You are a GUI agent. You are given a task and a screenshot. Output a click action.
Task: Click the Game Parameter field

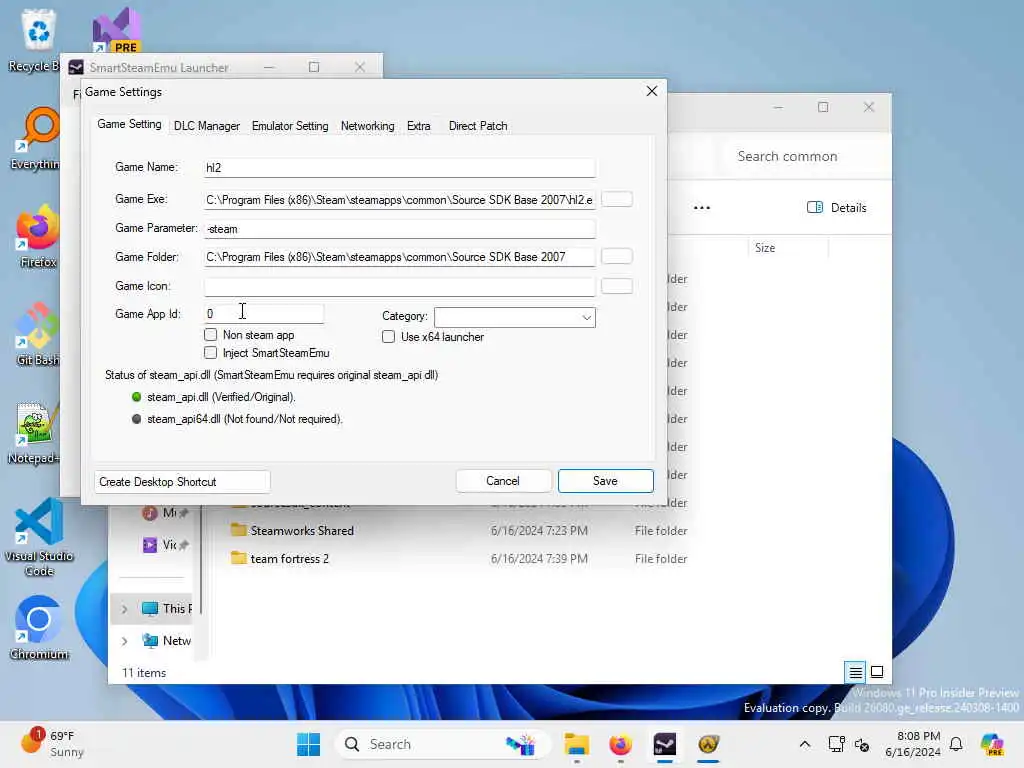(400, 229)
